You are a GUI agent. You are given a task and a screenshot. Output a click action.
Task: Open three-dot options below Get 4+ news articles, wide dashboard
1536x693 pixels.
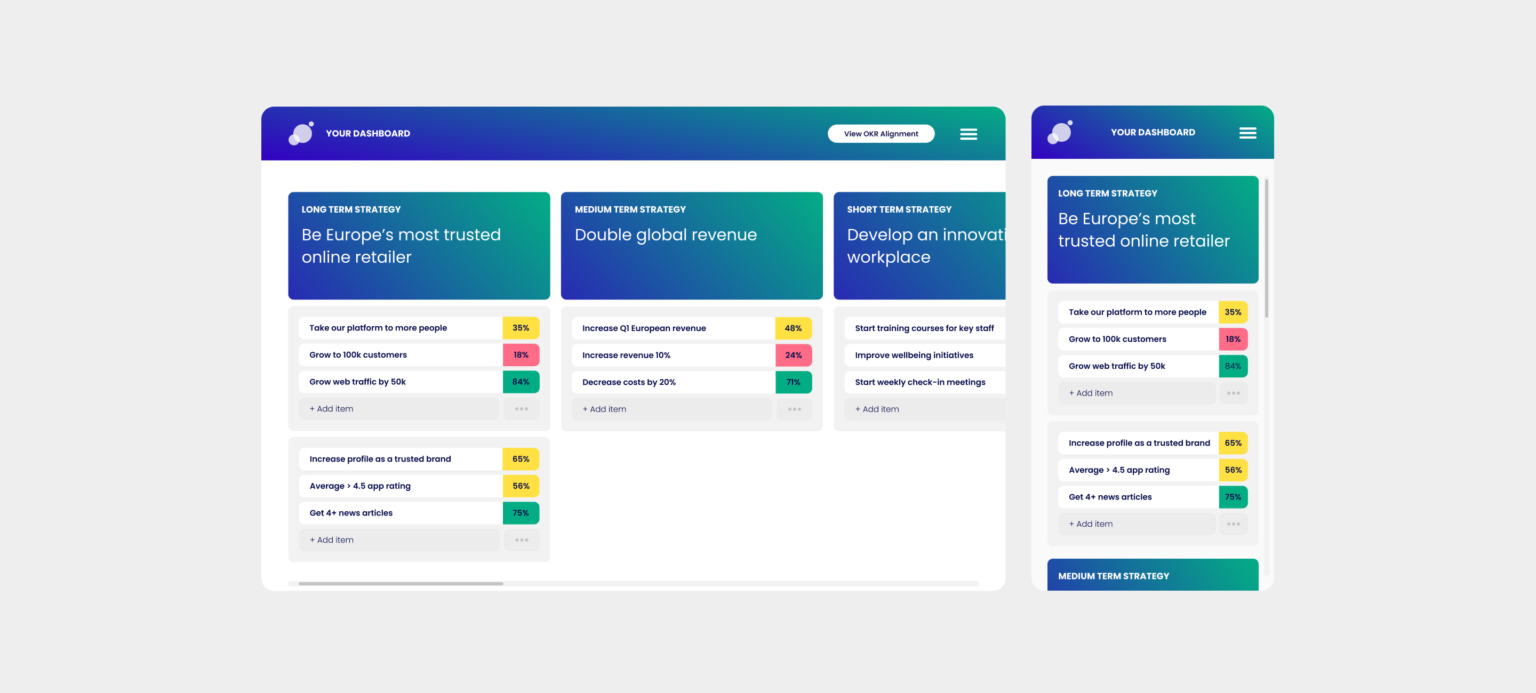coord(521,540)
